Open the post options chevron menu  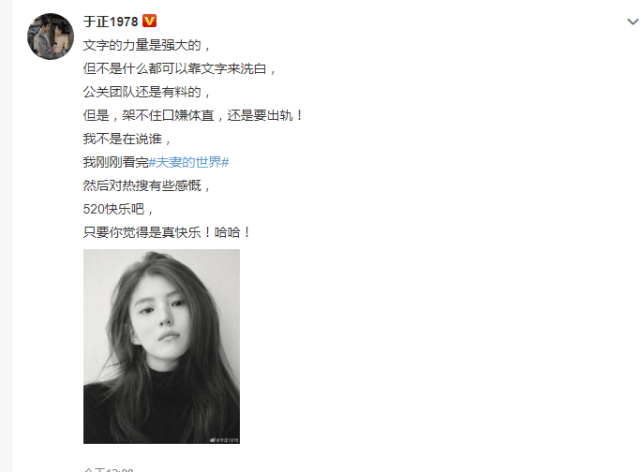point(632,22)
